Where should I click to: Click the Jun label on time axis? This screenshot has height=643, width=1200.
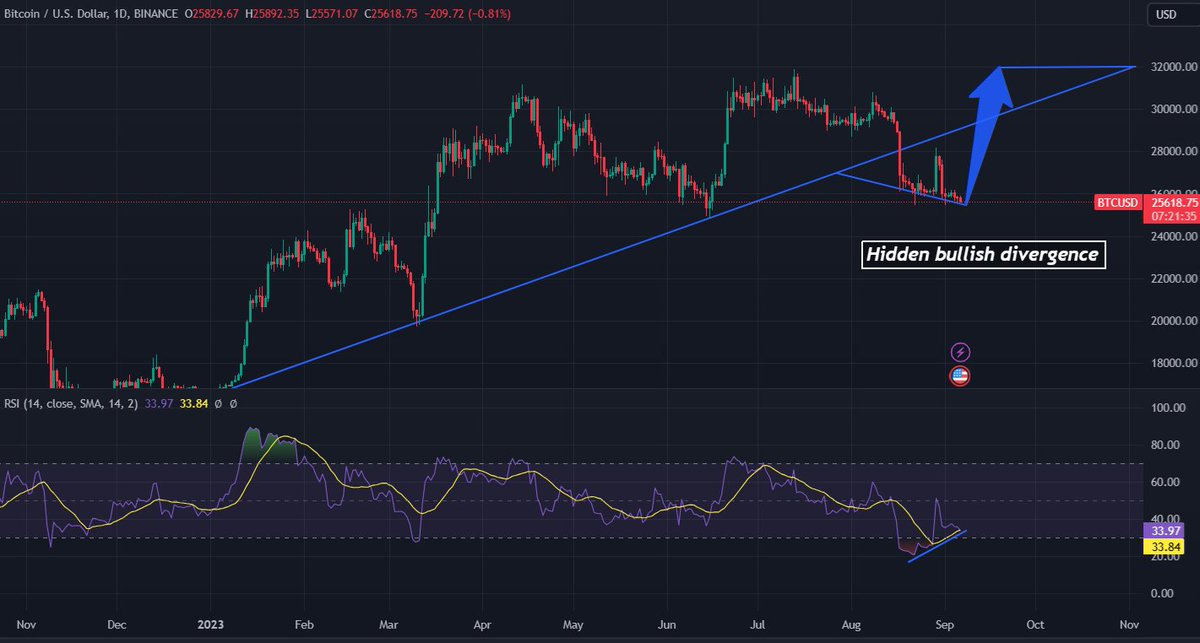tap(665, 623)
